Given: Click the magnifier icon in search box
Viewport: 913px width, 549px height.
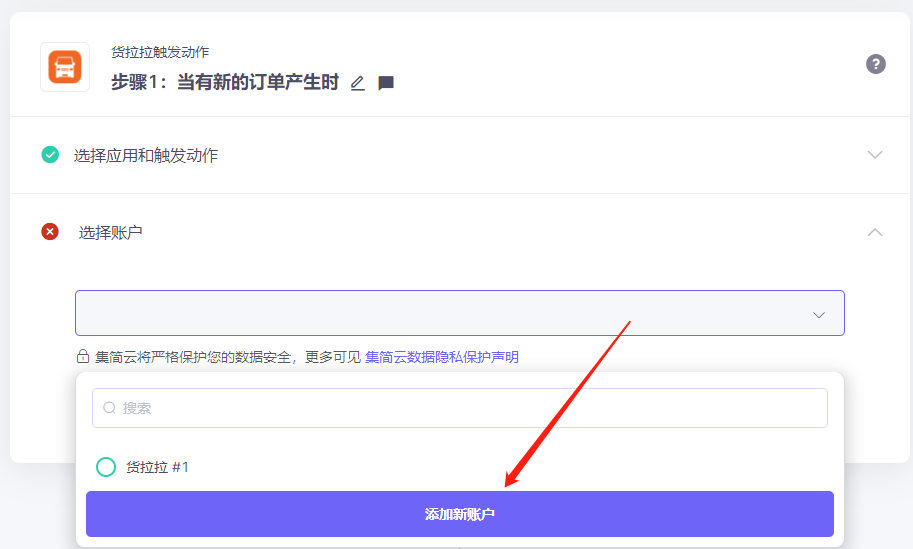Looking at the screenshot, I should pos(109,408).
